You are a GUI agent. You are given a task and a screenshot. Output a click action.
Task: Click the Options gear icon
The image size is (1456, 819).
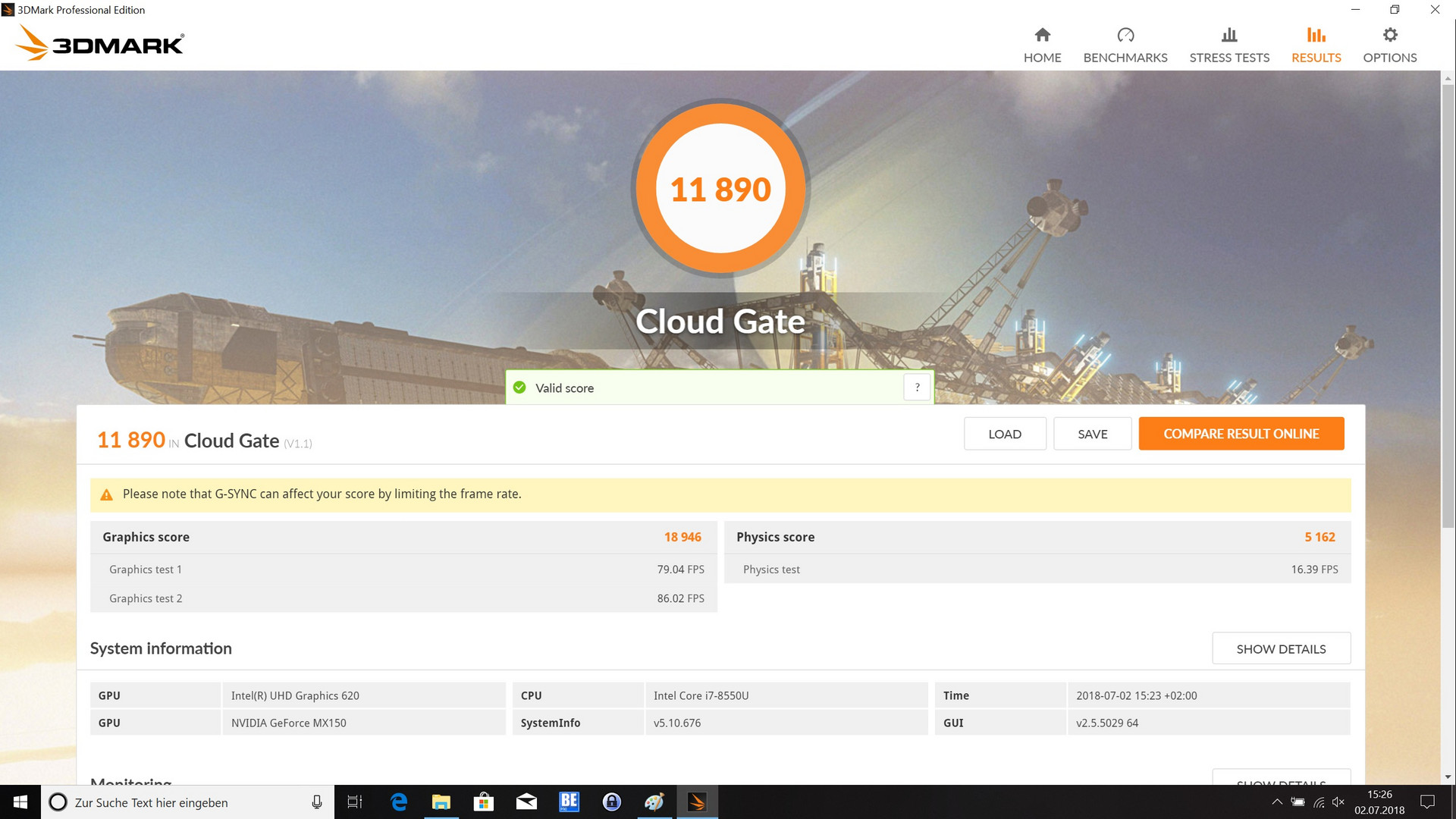pos(1389,35)
